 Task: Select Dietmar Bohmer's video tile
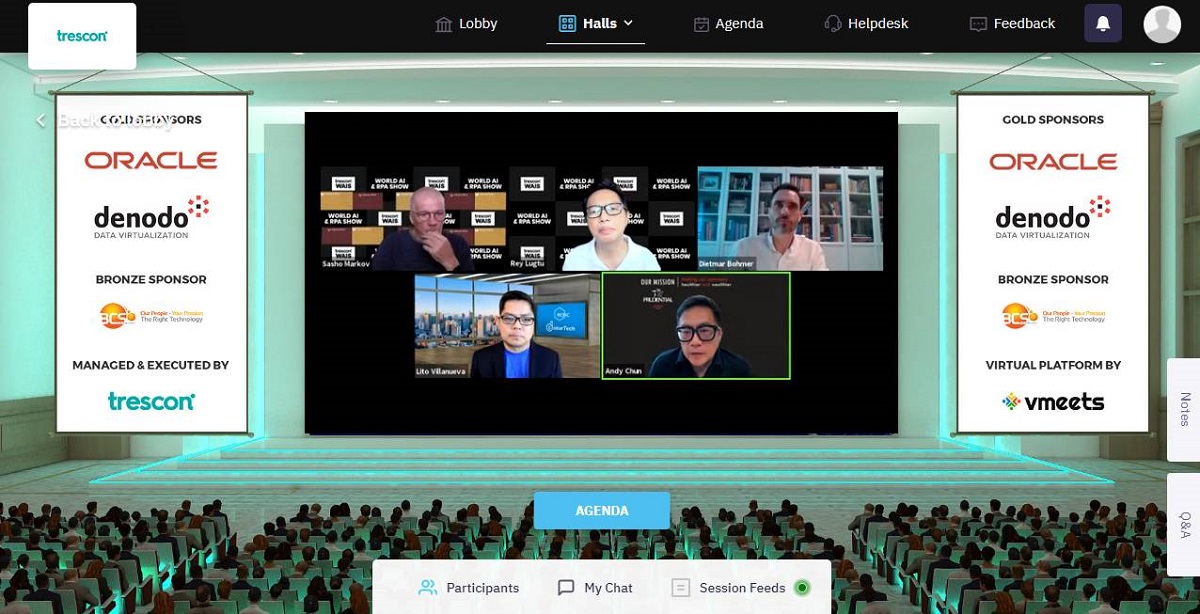coord(790,218)
